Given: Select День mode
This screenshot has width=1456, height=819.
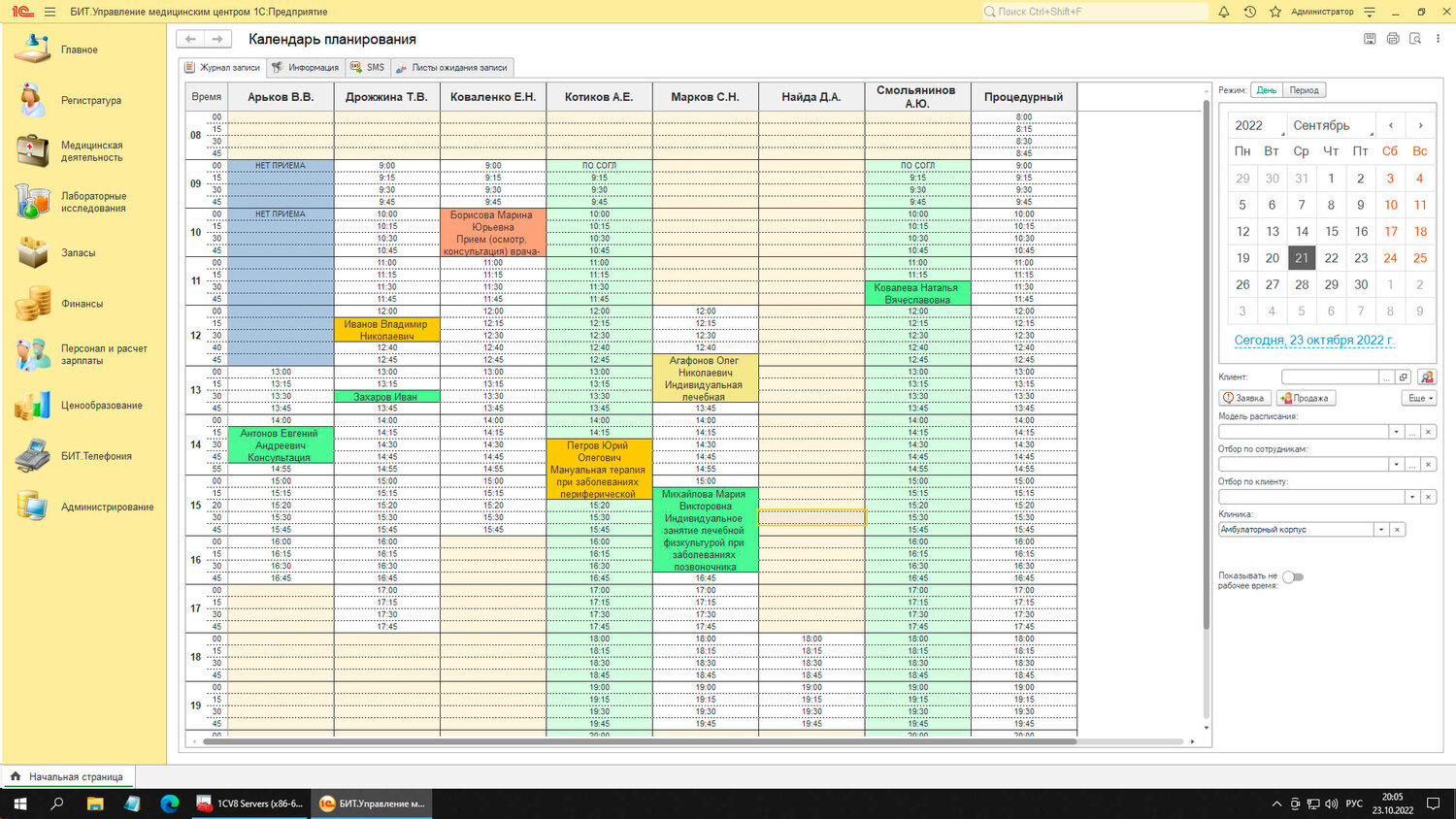Looking at the screenshot, I should pos(1266,90).
